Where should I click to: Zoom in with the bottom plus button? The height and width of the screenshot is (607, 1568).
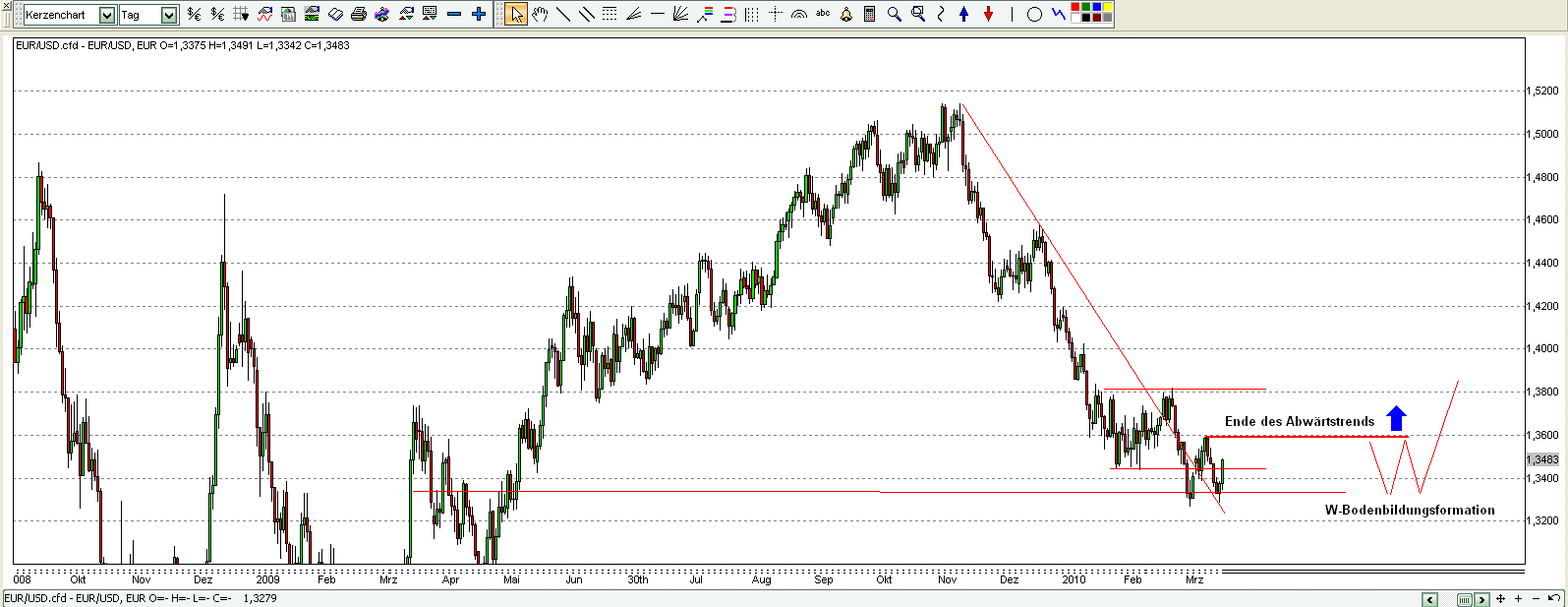click(1518, 598)
